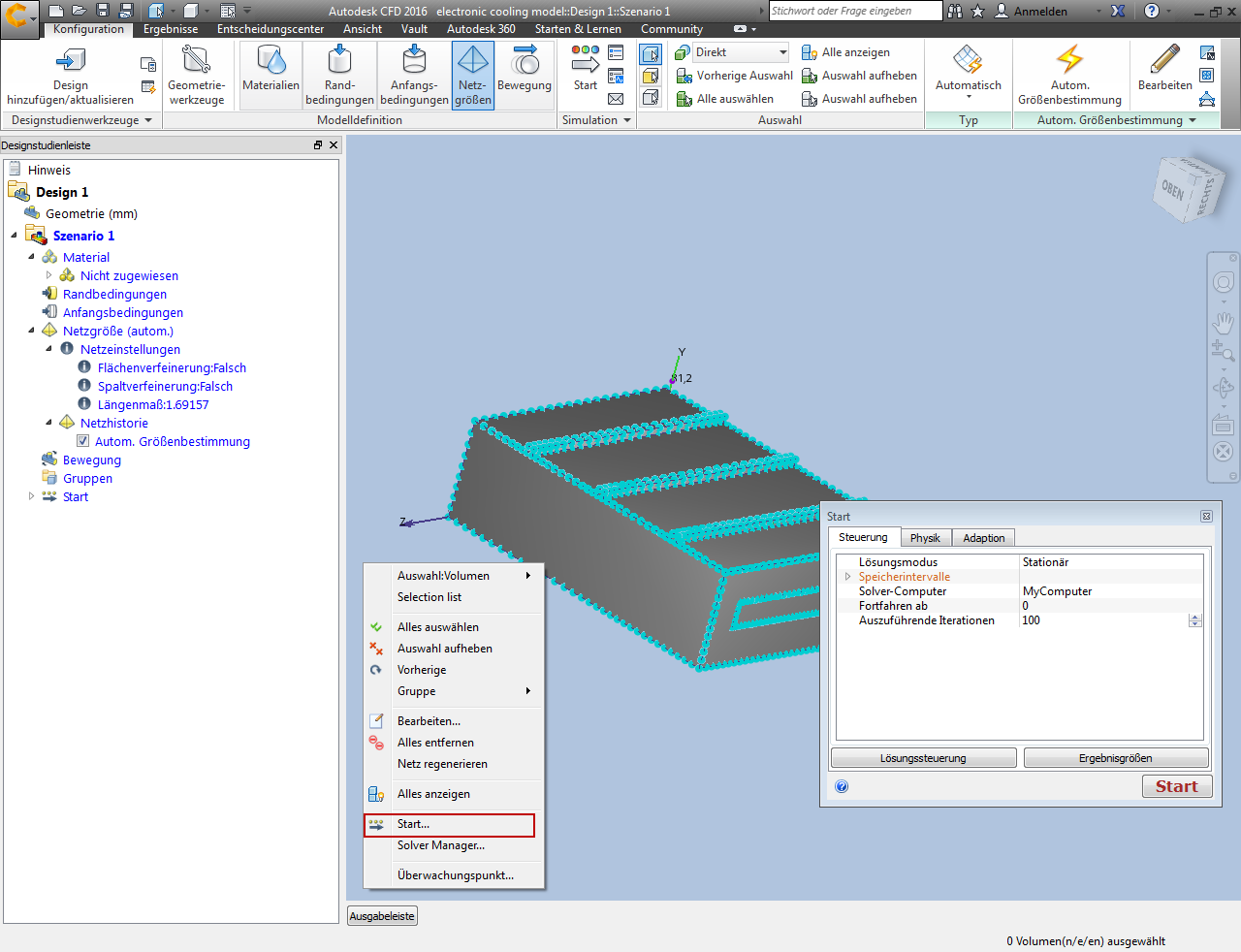Choose Start... from the context menu
This screenshot has width=1241, height=952.
(x=449, y=824)
